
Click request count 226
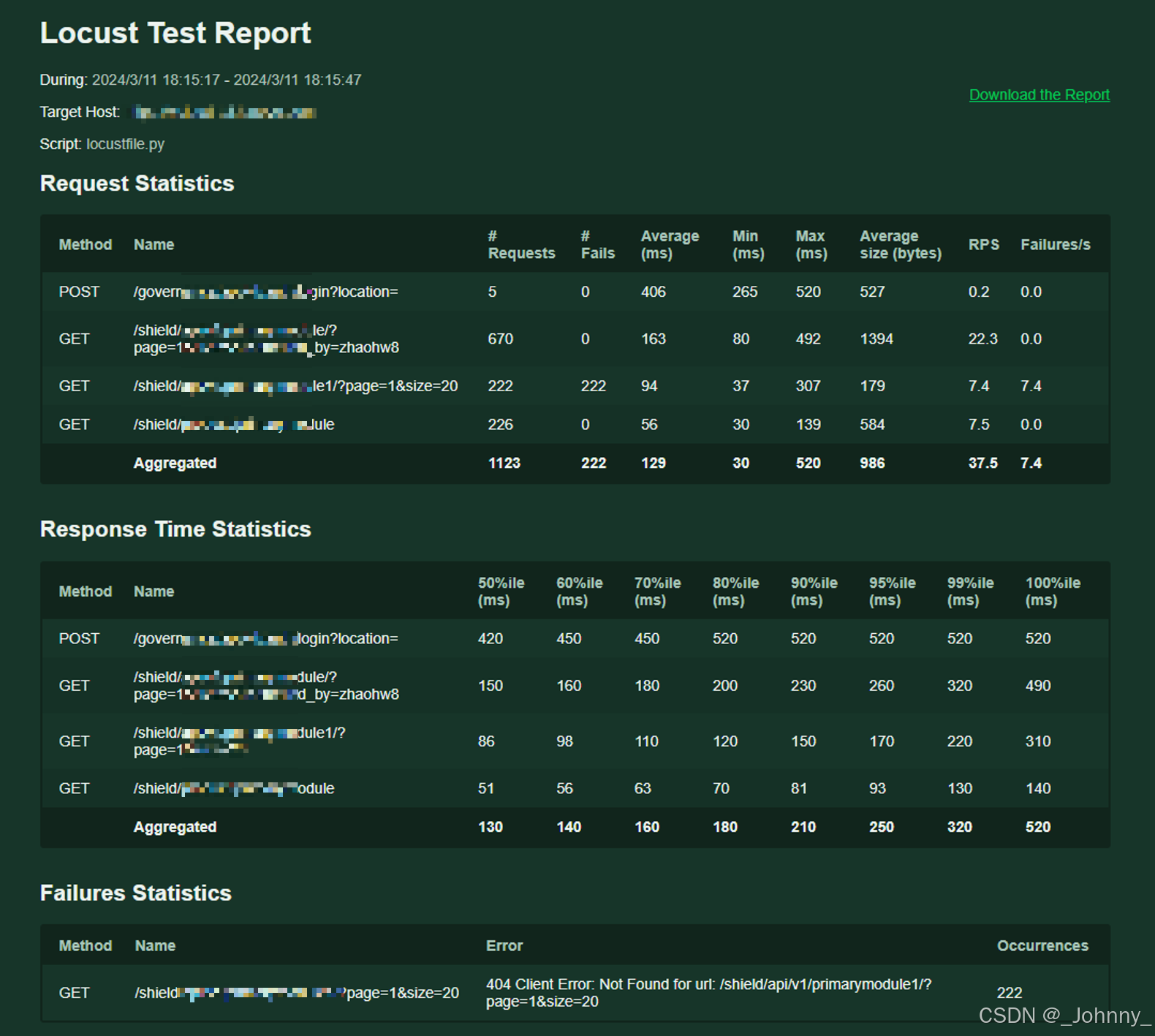click(501, 425)
